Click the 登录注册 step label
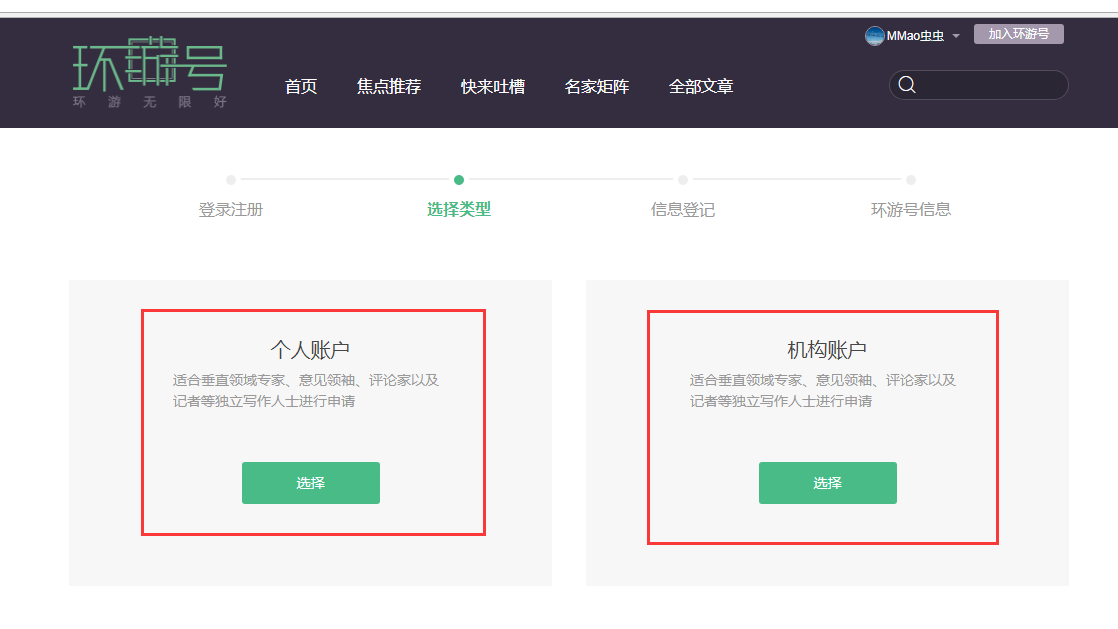This screenshot has height=629, width=1118. [230, 210]
